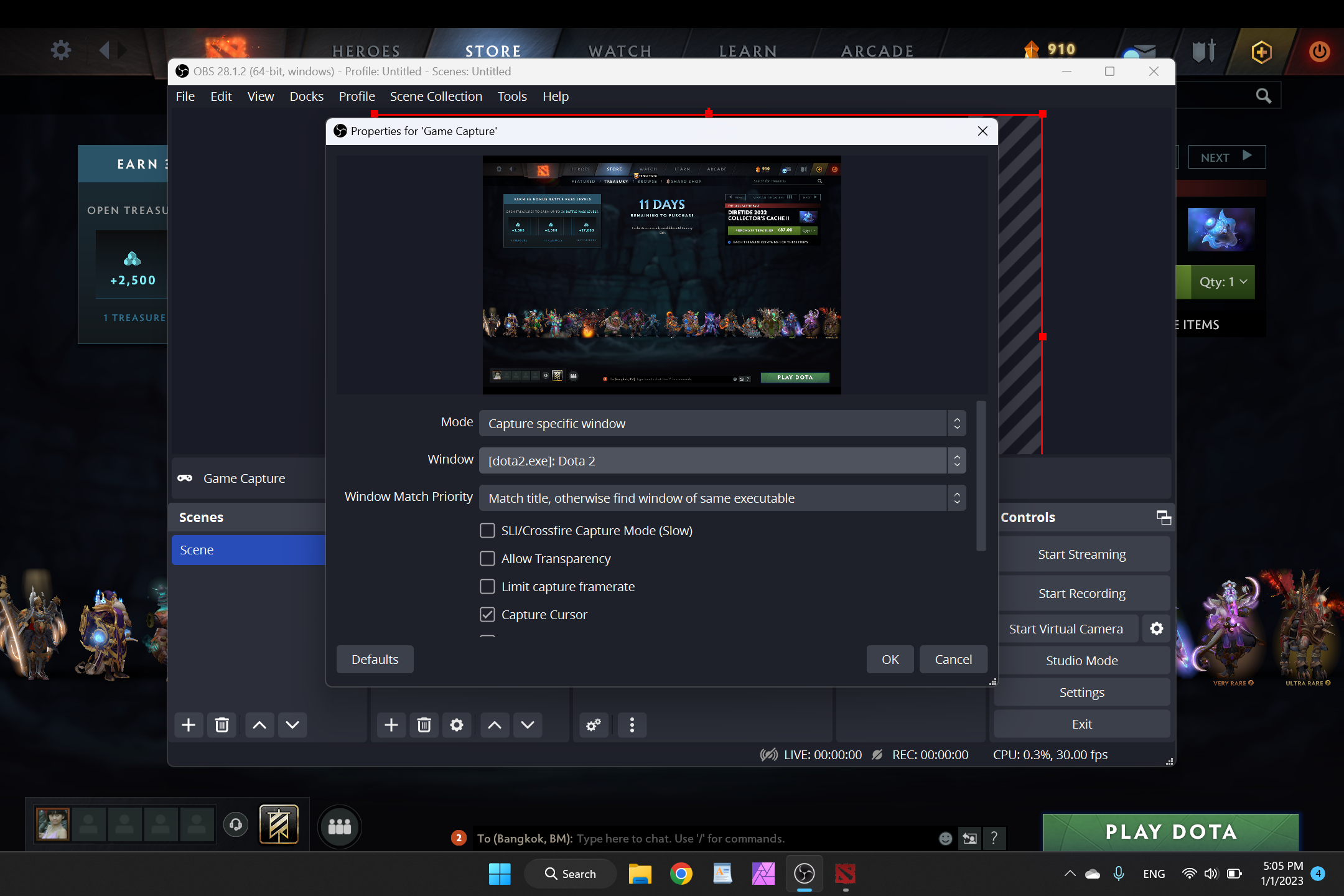Viewport: 1344px width, 896px height.
Task: Switch to Dota 2 HEROES tab
Action: click(366, 51)
